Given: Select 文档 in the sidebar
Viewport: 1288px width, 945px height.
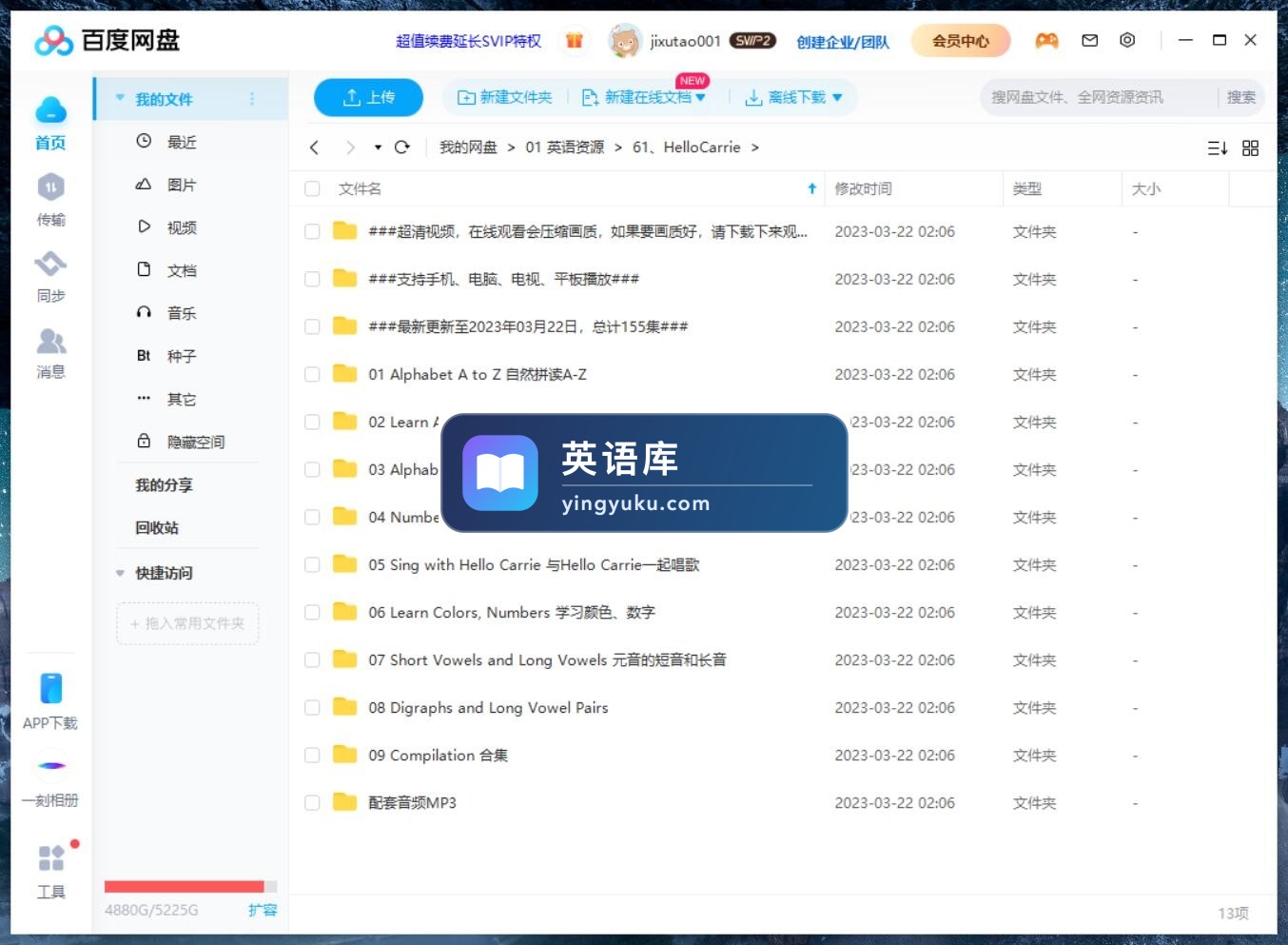Looking at the screenshot, I should (x=182, y=270).
